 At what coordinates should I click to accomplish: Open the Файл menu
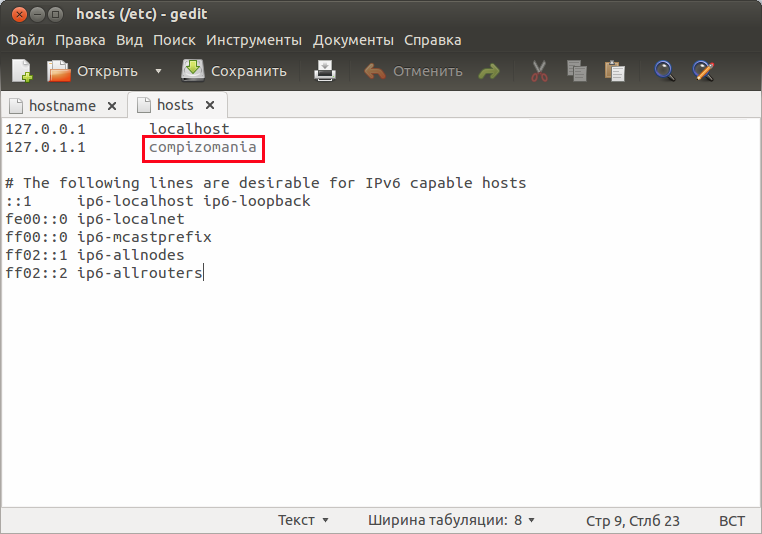point(25,40)
